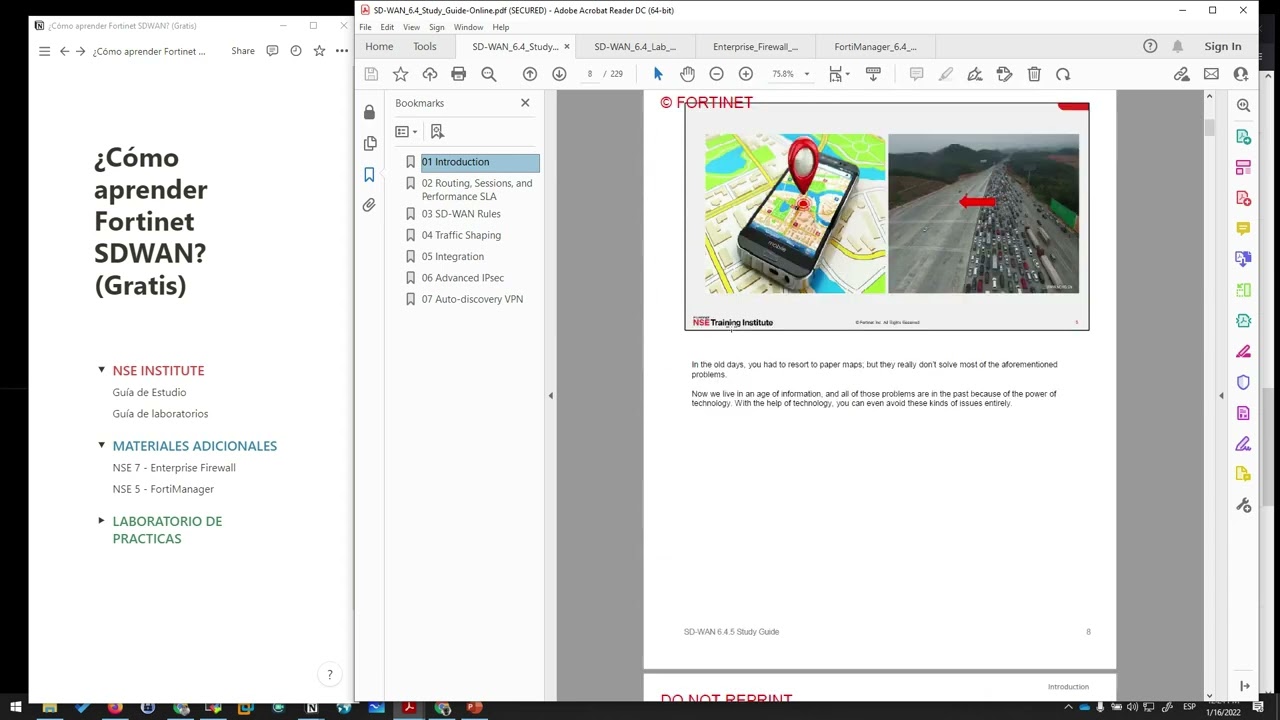Switch to the SD-WAN_6.4_Lab document tab
Image resolution: width=1280 pixels, height=720 pixels.
point(635,47)
